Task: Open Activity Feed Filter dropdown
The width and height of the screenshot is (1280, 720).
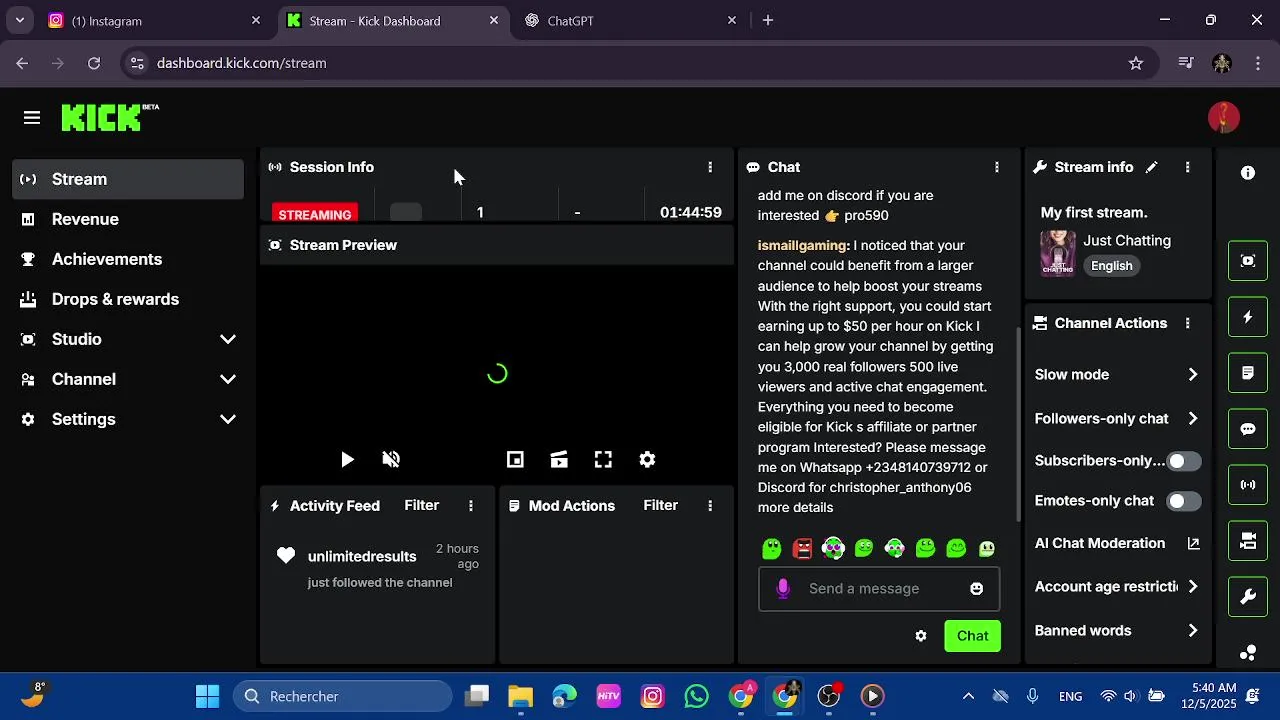Action: pos(422,506)
